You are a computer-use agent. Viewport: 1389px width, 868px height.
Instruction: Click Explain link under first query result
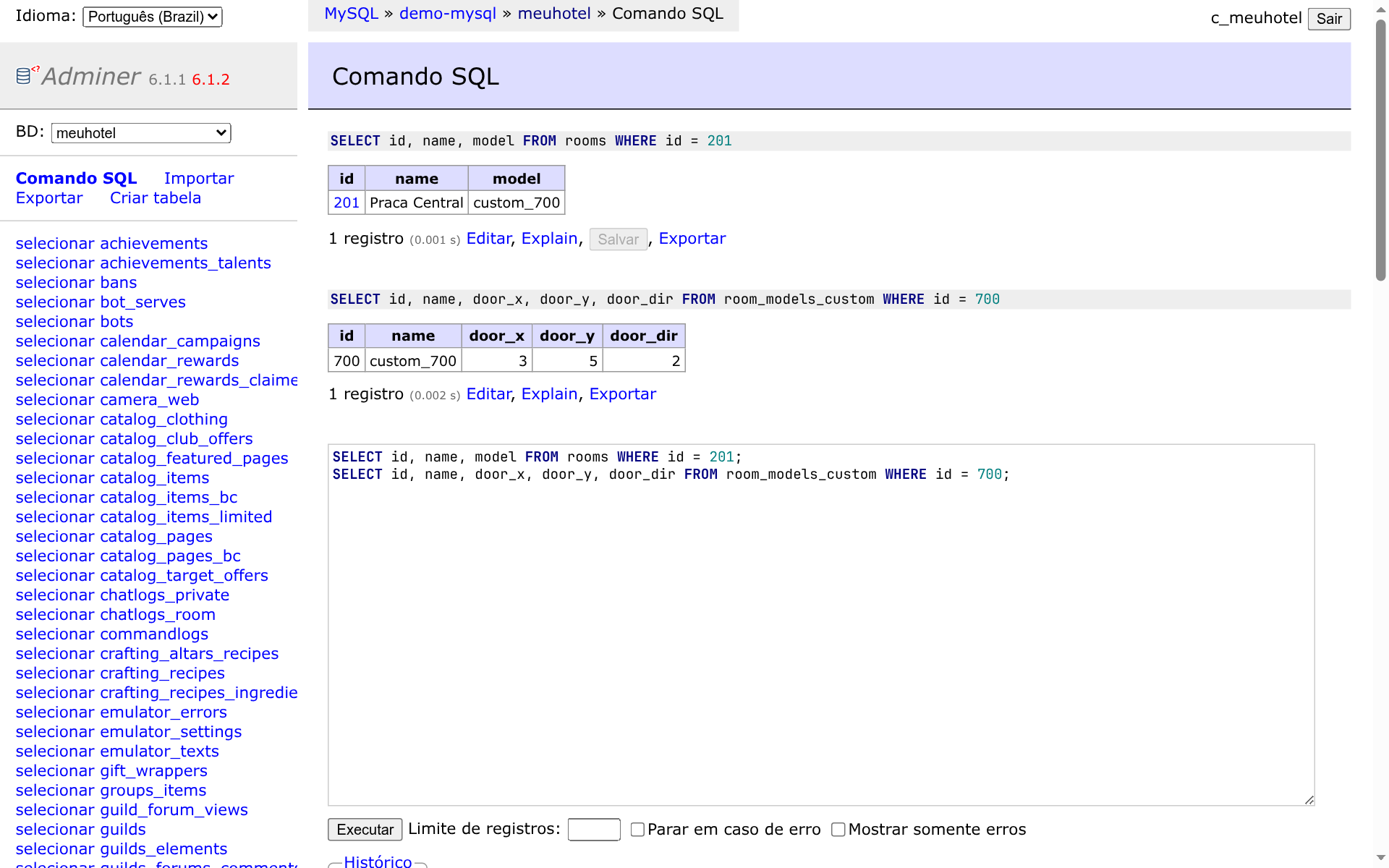[x=549, y=239]
